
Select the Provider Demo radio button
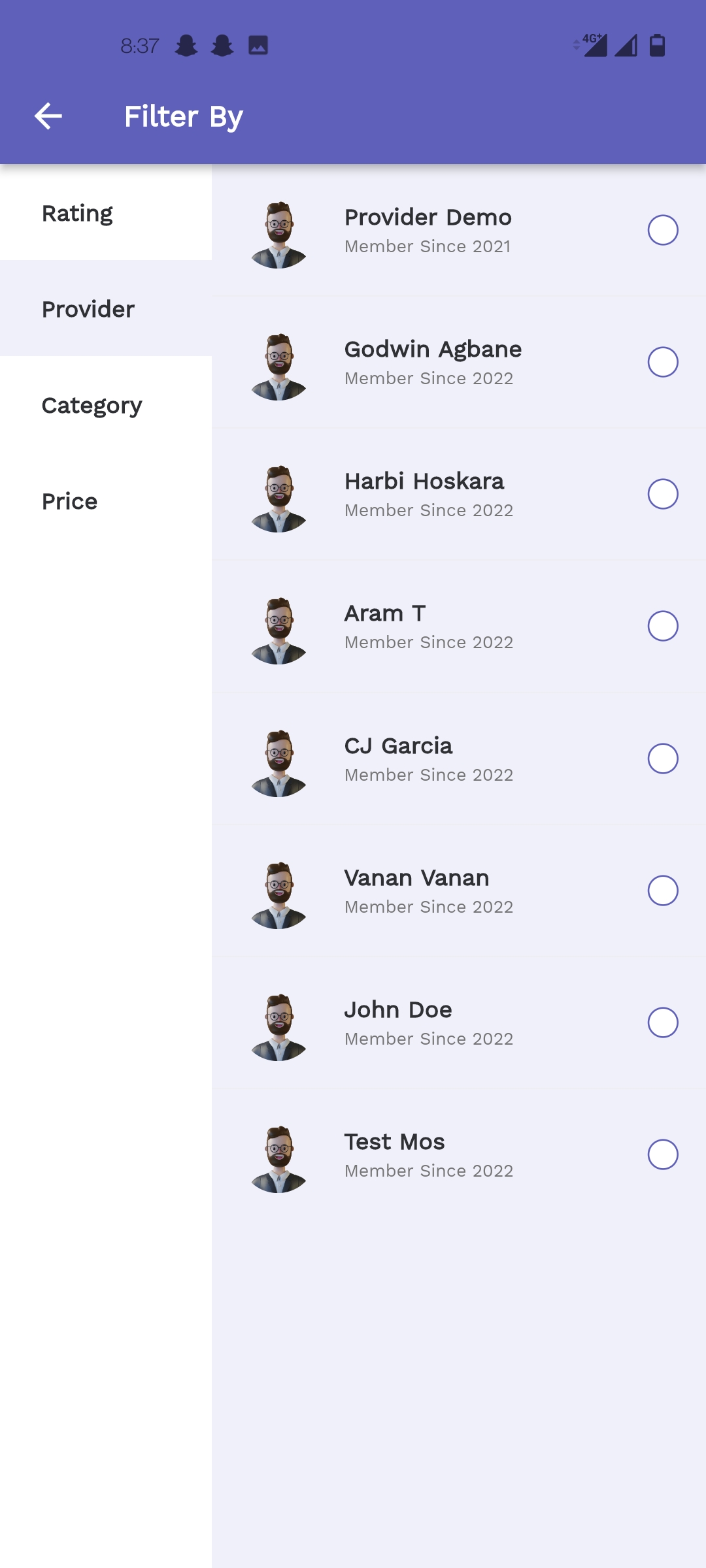(x=662, y=230)
